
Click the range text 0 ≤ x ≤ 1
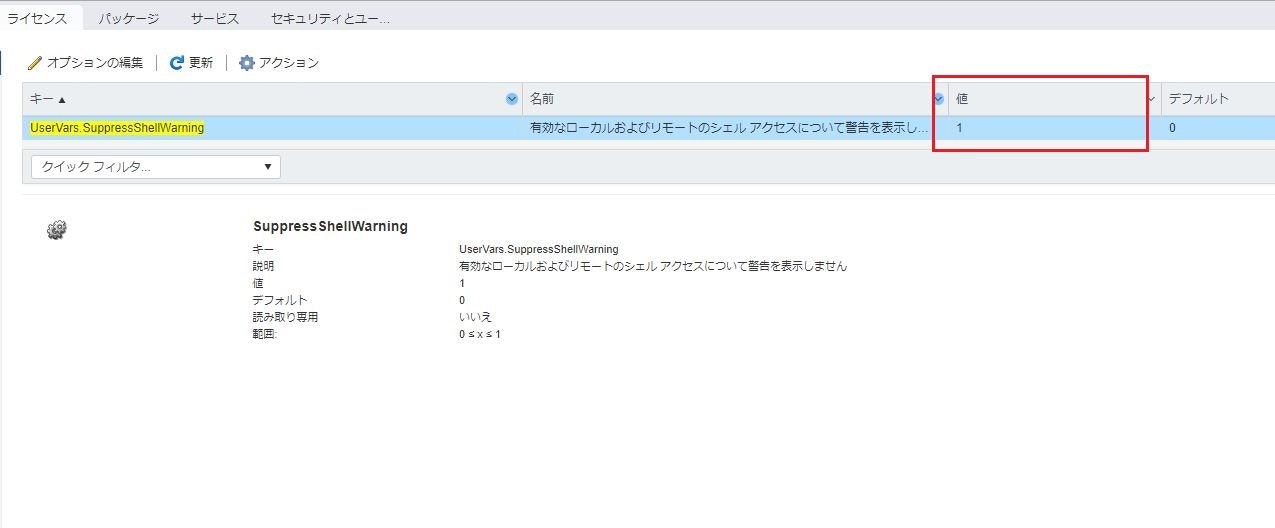coord(479,334)
